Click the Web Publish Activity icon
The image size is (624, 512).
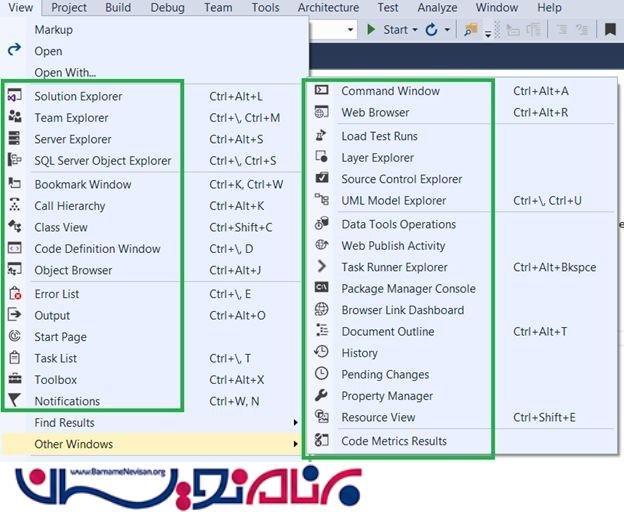point(322,244)
